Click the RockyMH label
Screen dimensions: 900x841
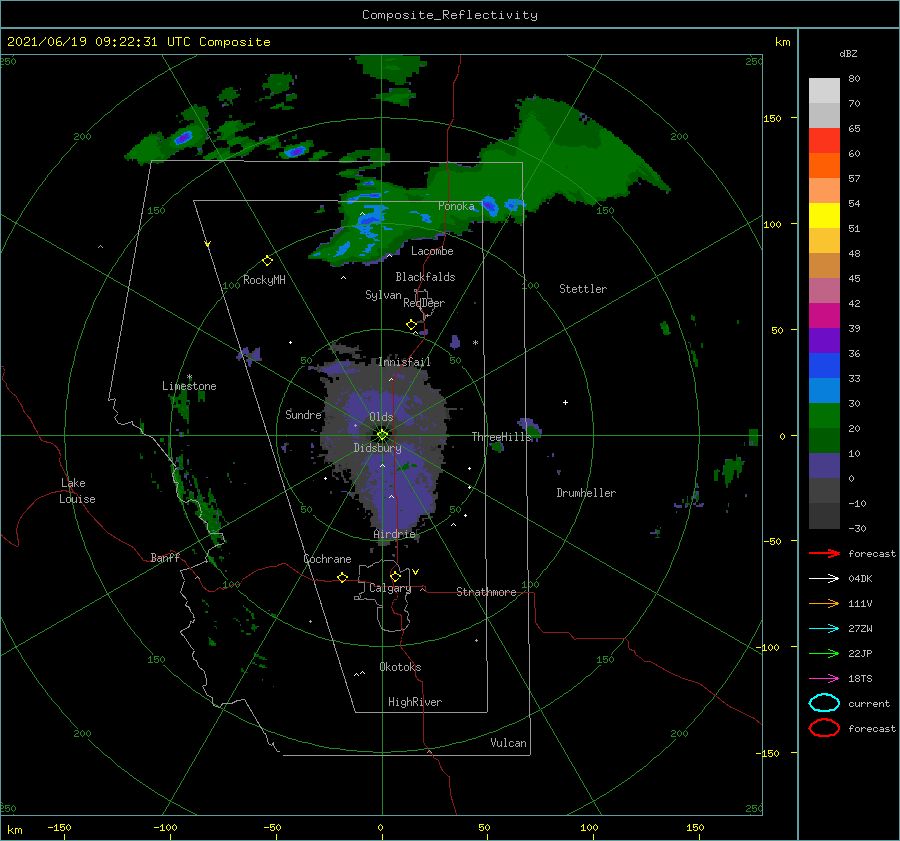coord(264,280)
